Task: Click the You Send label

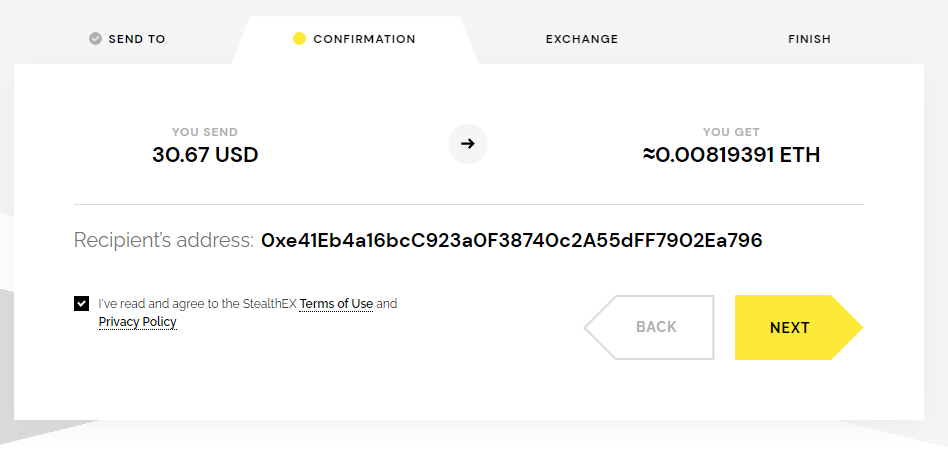Action: click(205, 132)
